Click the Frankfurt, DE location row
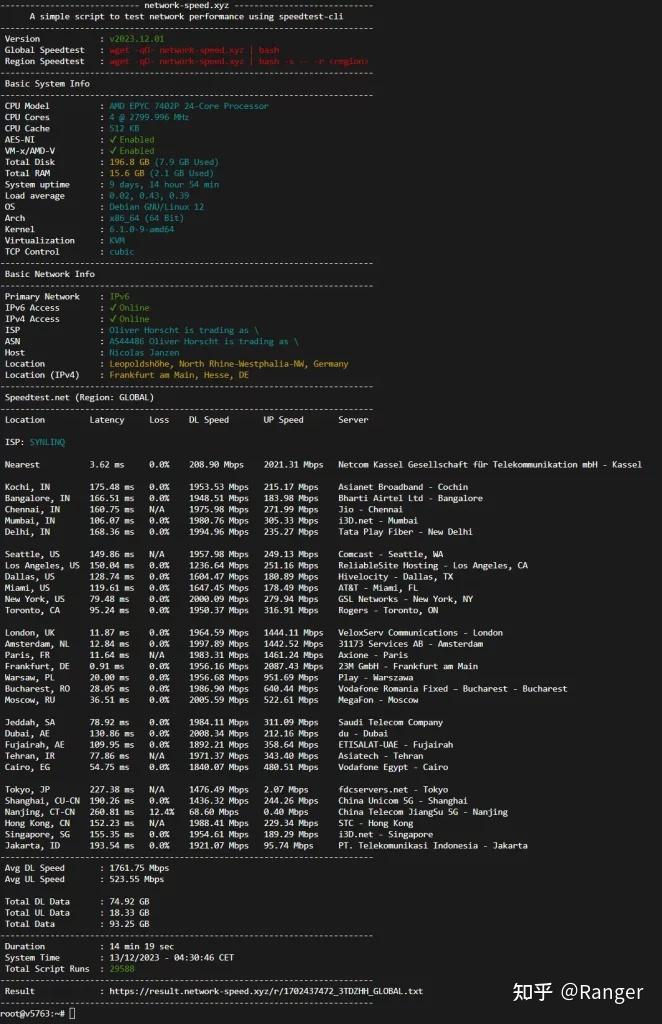The height and width of the screenshot is (1024, 662). coord(37,666)
